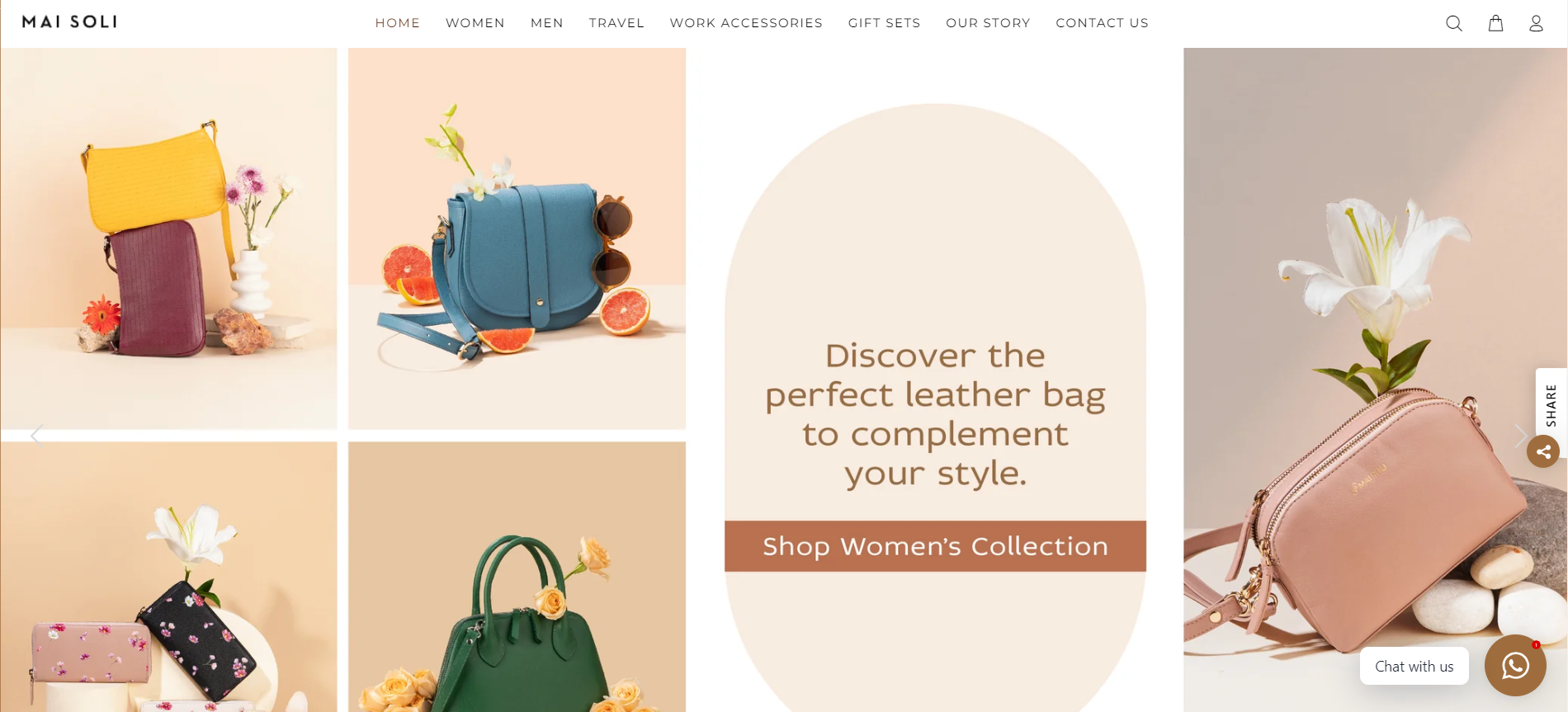Click the brown share circle icon
Viewport: 1568px width, 712px height.
coord(1543,451)
